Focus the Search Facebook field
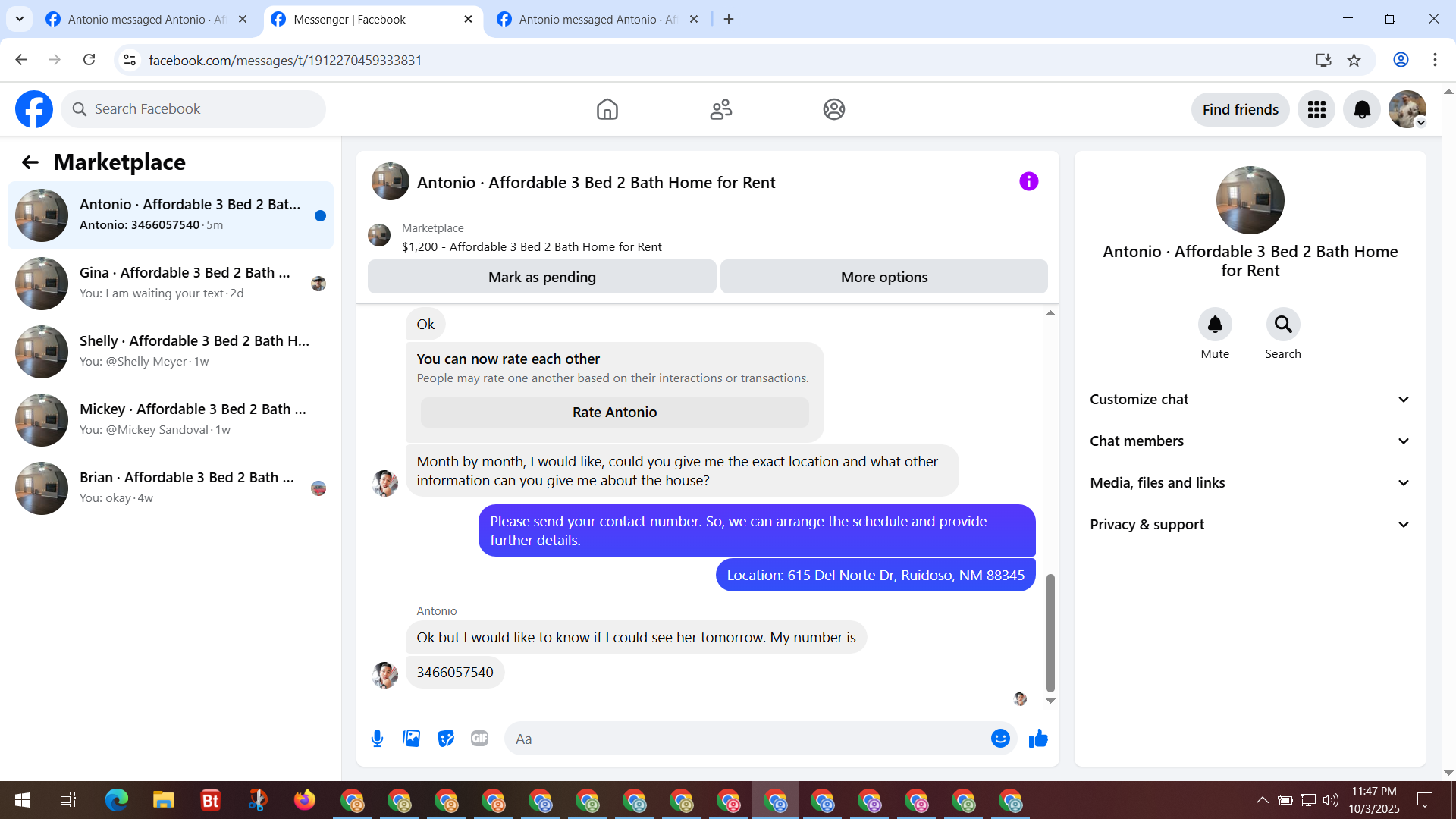Viewport: 1456px width, 819px height. pos(193,109)
